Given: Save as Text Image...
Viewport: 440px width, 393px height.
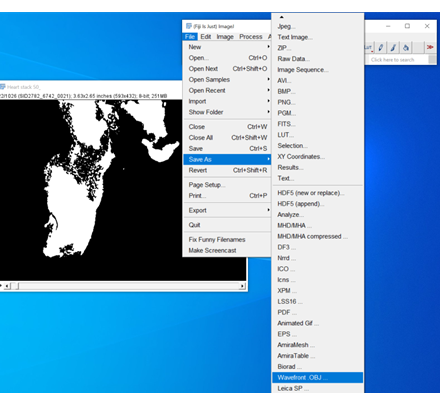Looking at the screenshot, I should [x=318, y=37].
